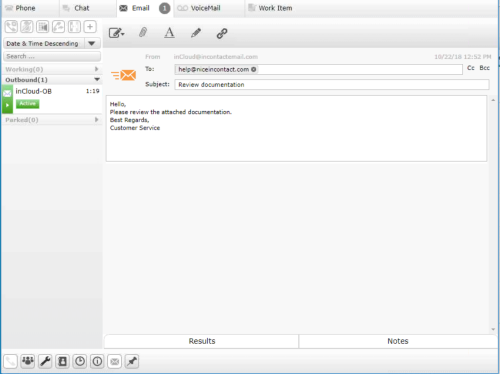This screenshot has height=374, width=500.
Task: Click the second icon in the call controls row
Action: coord(27,27)
